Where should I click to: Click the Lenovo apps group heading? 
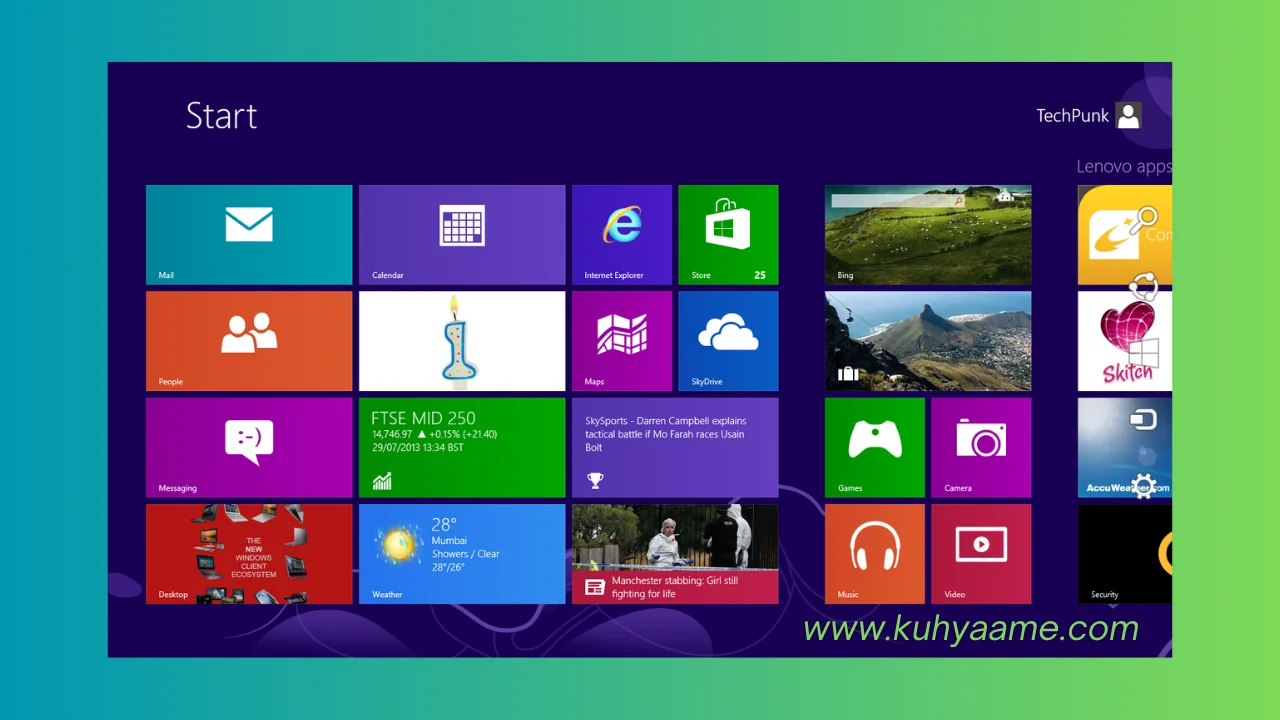[x=1124, y=167]
